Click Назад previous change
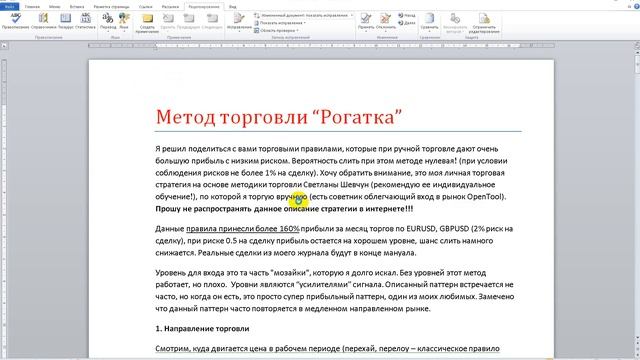This screenshot has height=360, width=640. pyautogui.click(x=407, y=15)
